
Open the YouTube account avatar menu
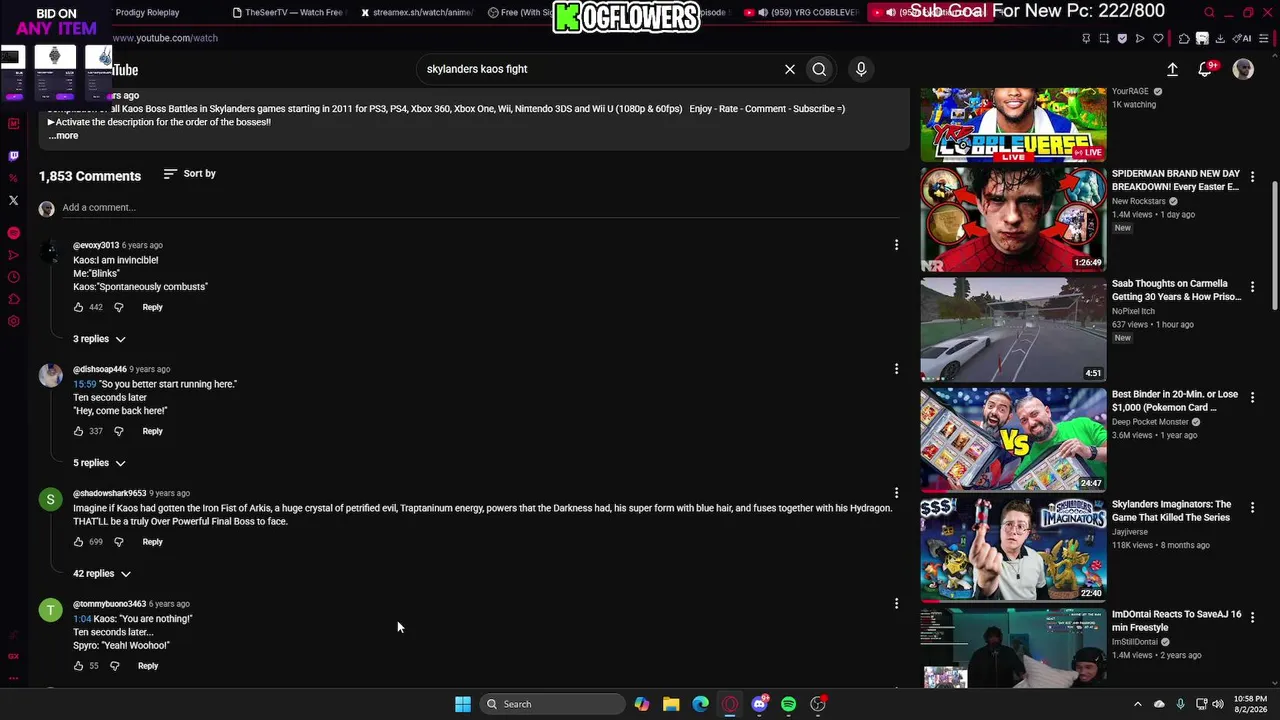tap(1243, 69)
